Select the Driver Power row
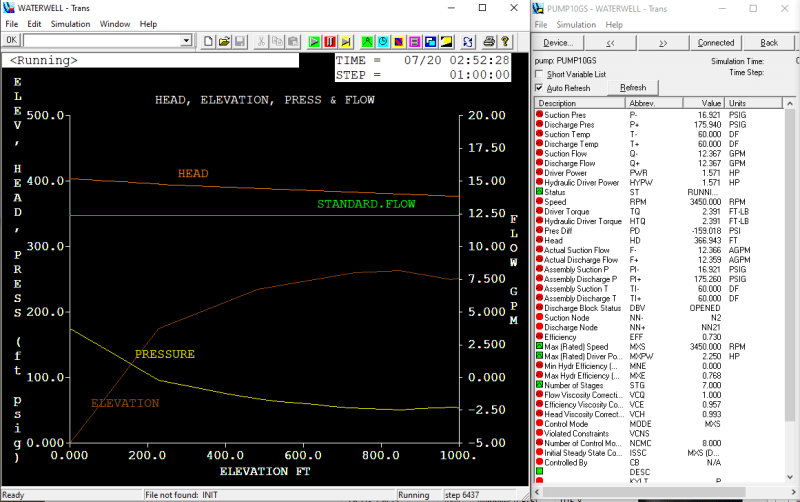 point(658,173)
